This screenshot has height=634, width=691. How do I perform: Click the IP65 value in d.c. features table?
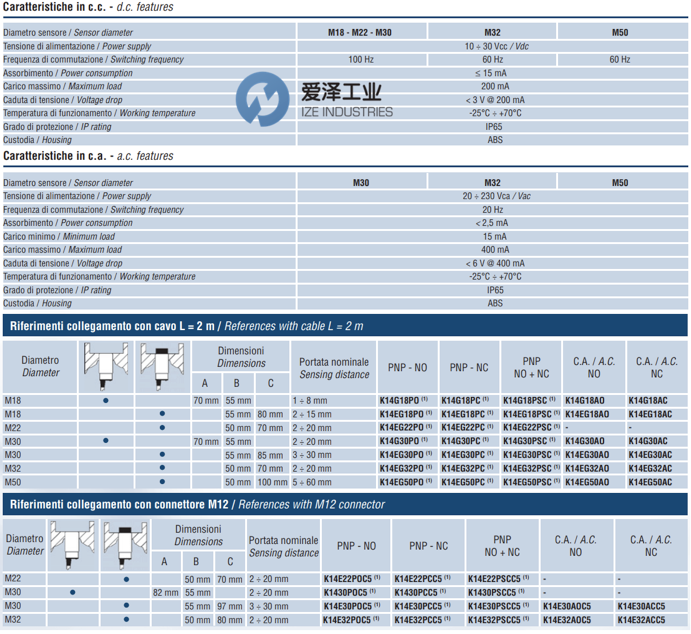coord(494,127)
